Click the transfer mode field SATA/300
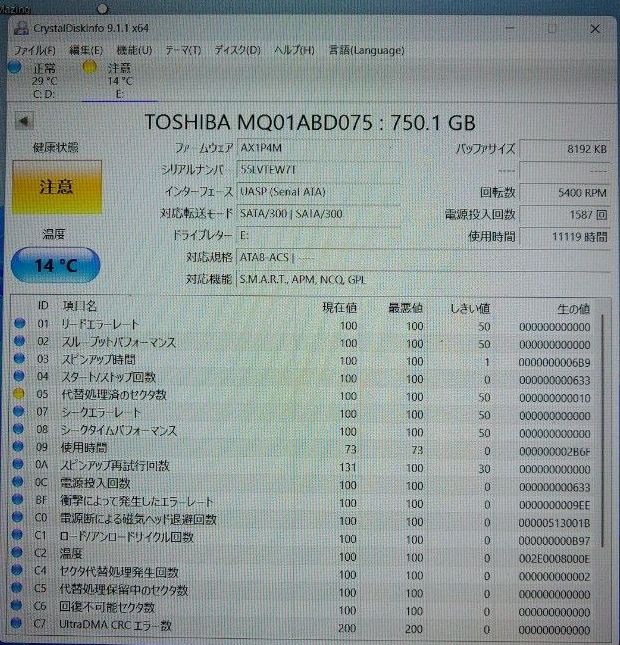This screenshot has width=620, height=645. pyautogui.click(x=318, y=214)
